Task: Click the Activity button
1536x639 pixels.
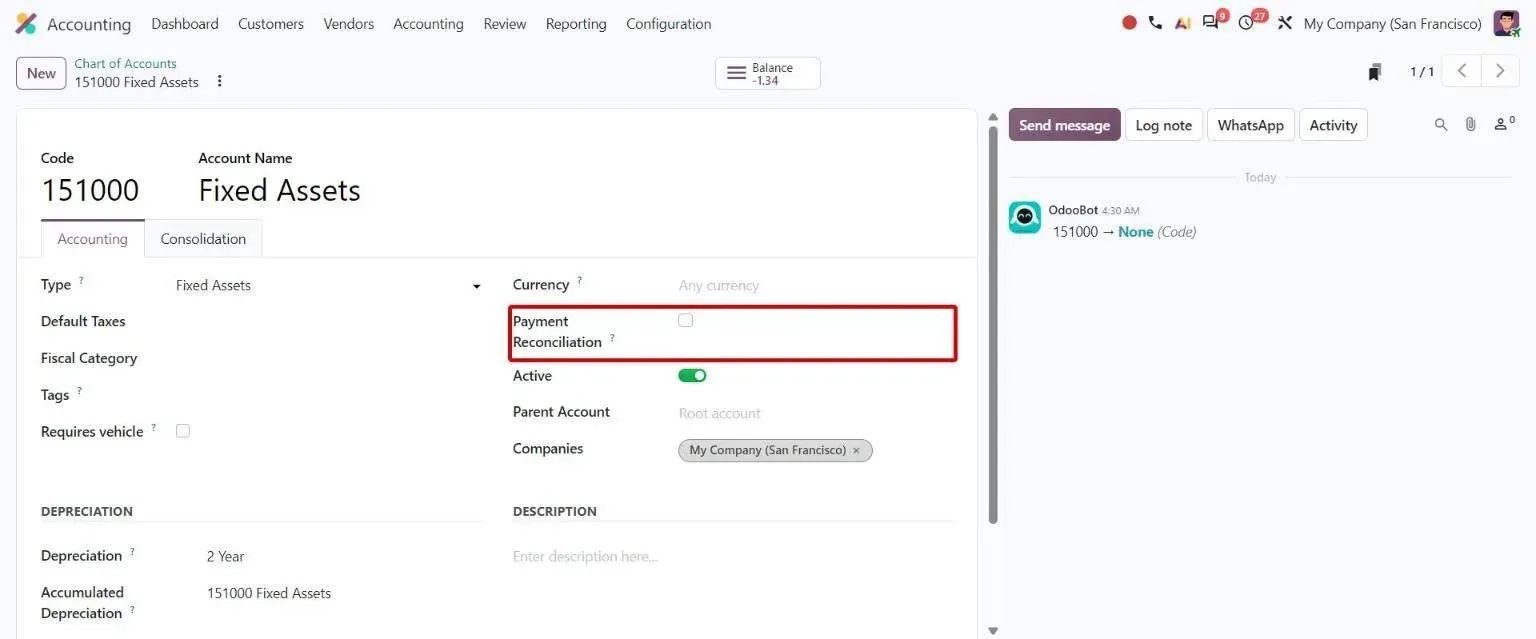Action: (1333, 125)
